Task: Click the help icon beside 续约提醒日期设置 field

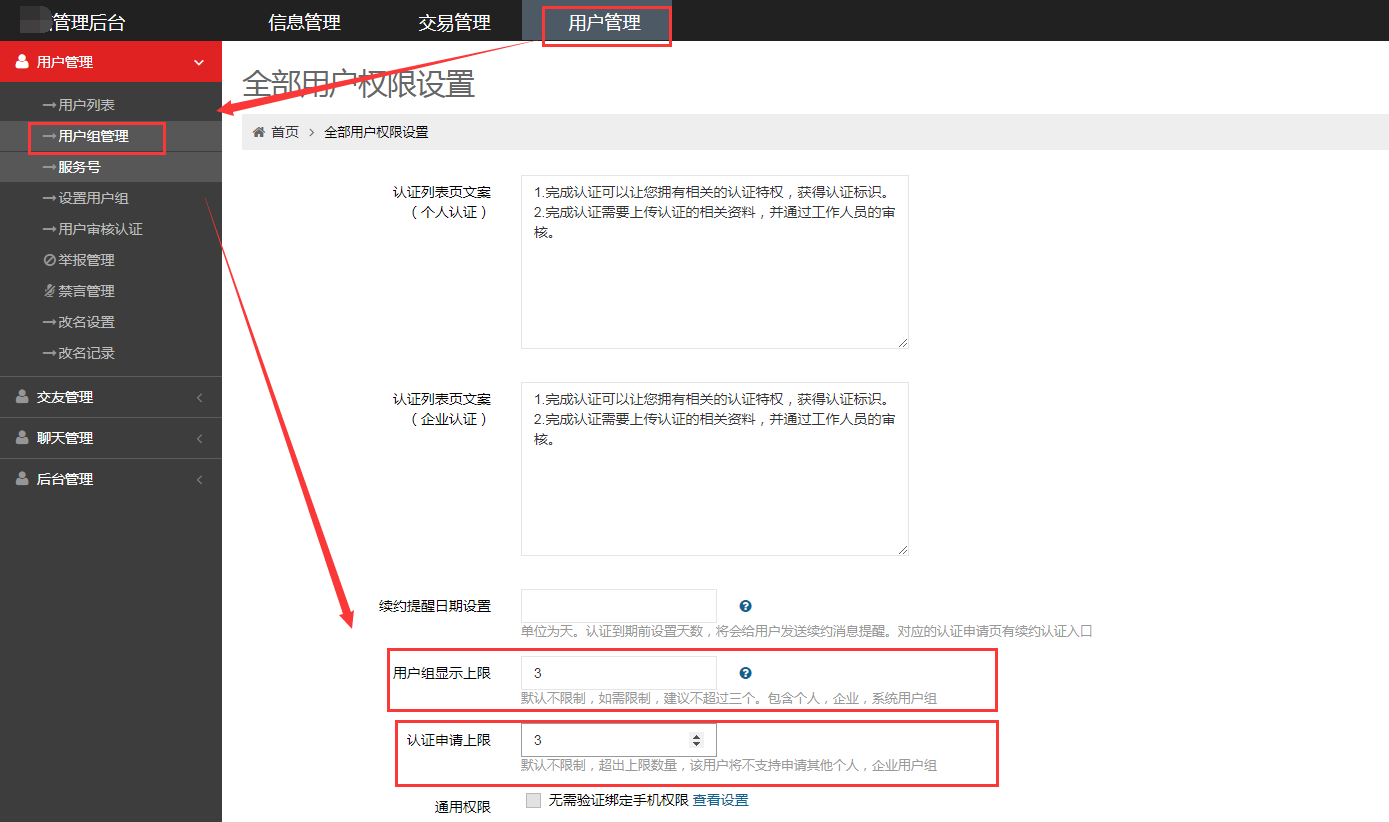Action: [745, 606]
